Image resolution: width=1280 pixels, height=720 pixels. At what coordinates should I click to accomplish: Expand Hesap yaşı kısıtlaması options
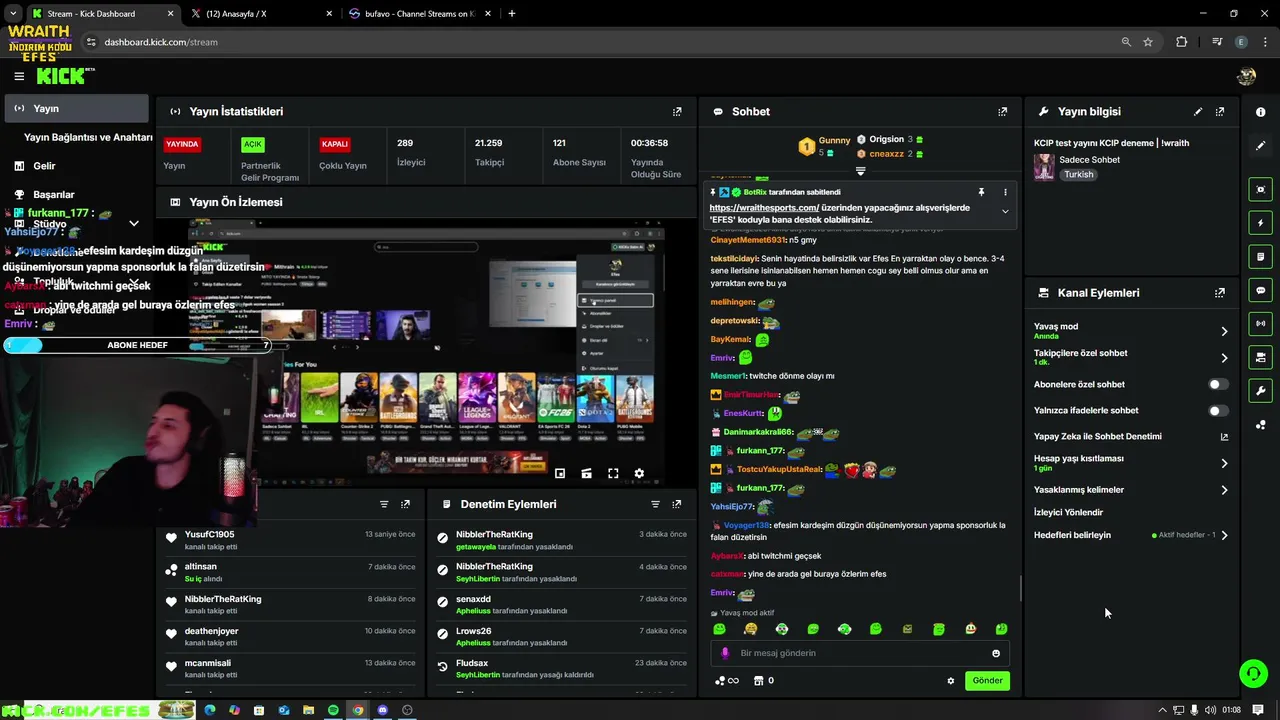click(1224, 463)
